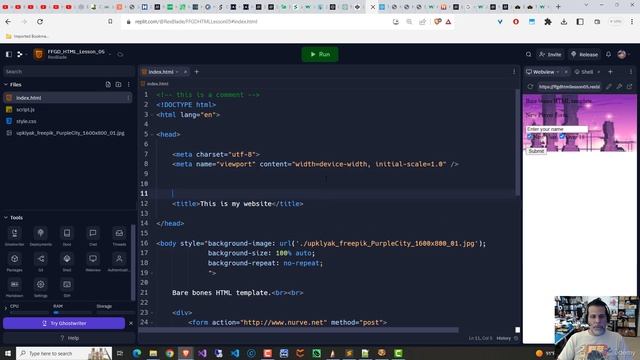Expand the CPU RAM Storage resources row
Viewport: 640px width, 360px height.
point(6,308)
